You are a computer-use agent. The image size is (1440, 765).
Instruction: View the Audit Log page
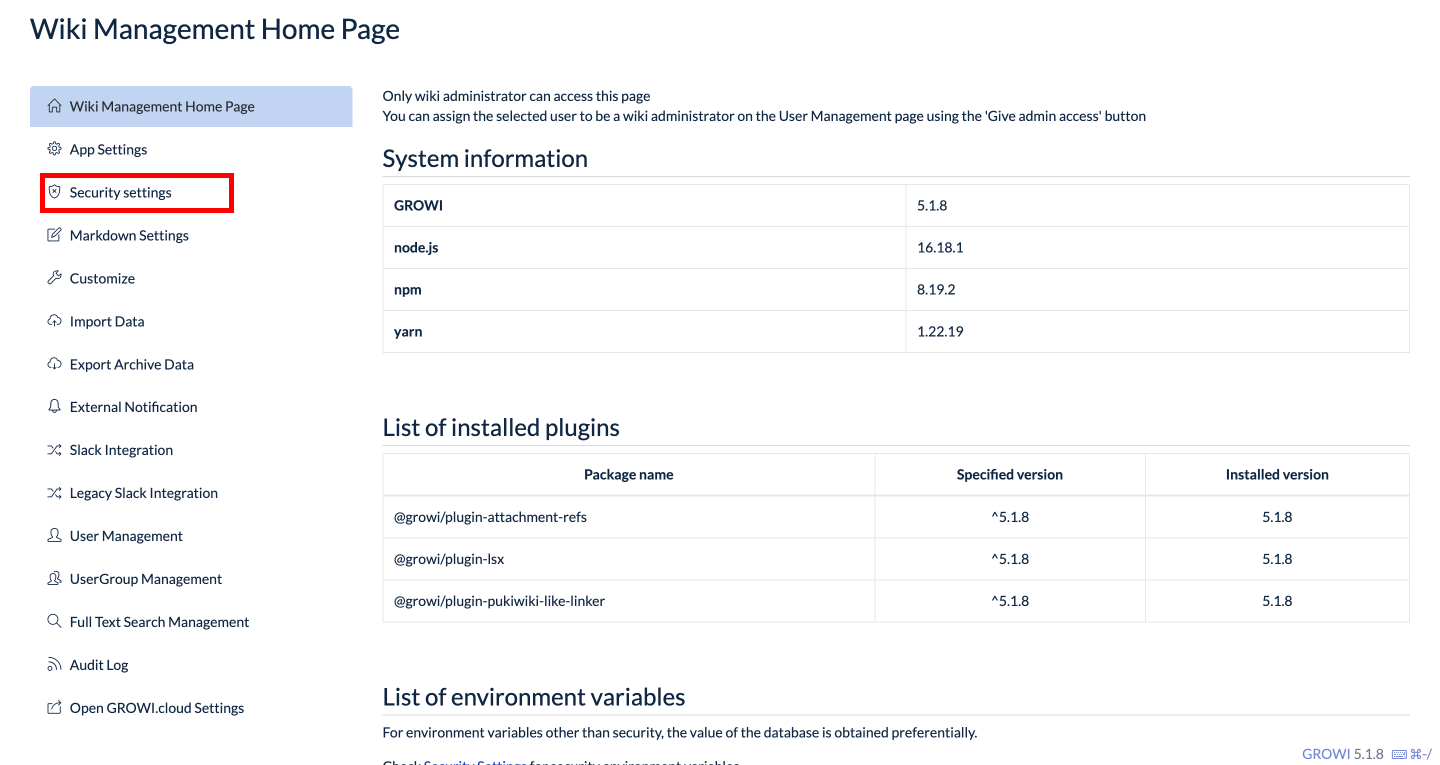(x=99, y=665)
